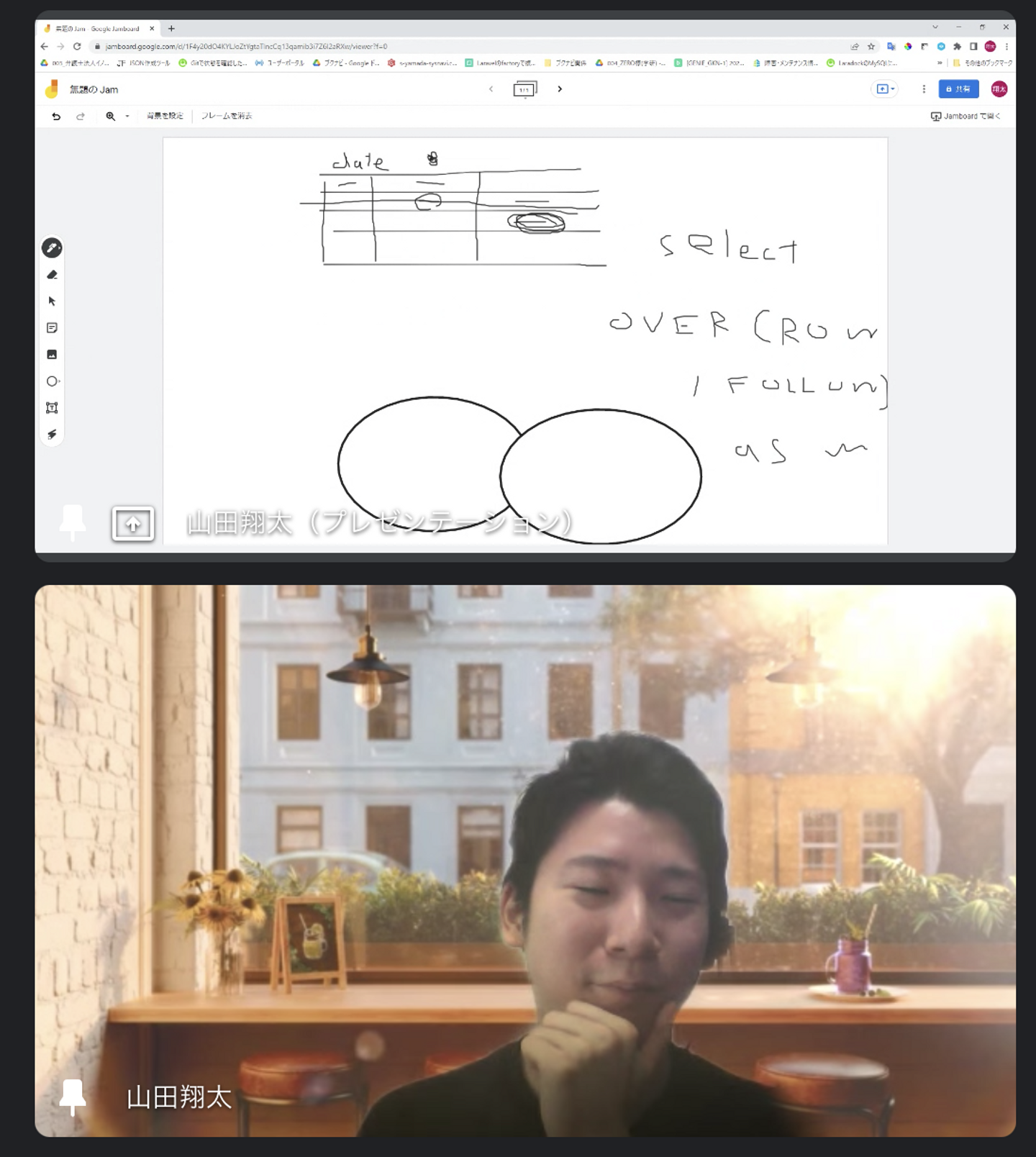Click the blue 共有 share button
Image resolution: width=1036 pixels, height=1157 pixels.
pos(958,89)
